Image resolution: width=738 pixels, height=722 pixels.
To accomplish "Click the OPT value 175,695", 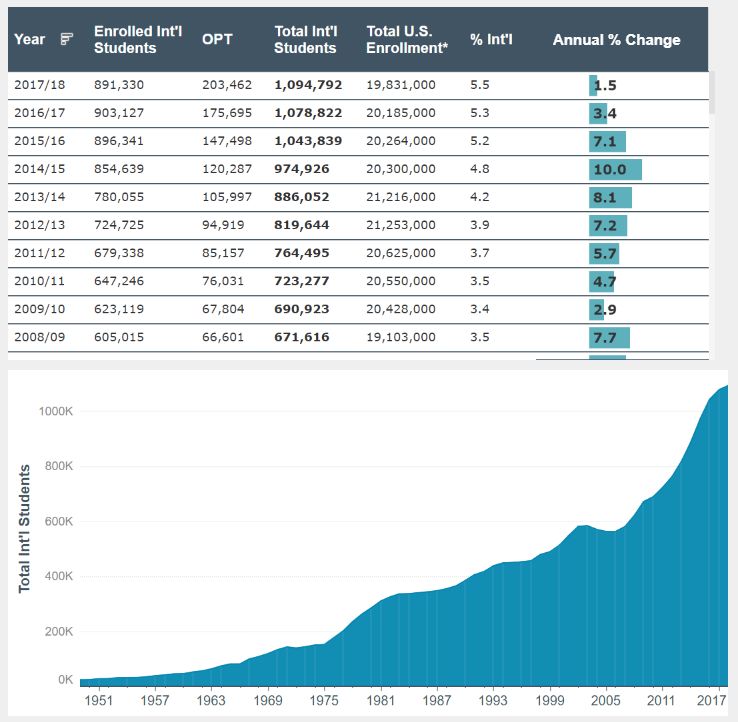I will (x=227, y=113).
